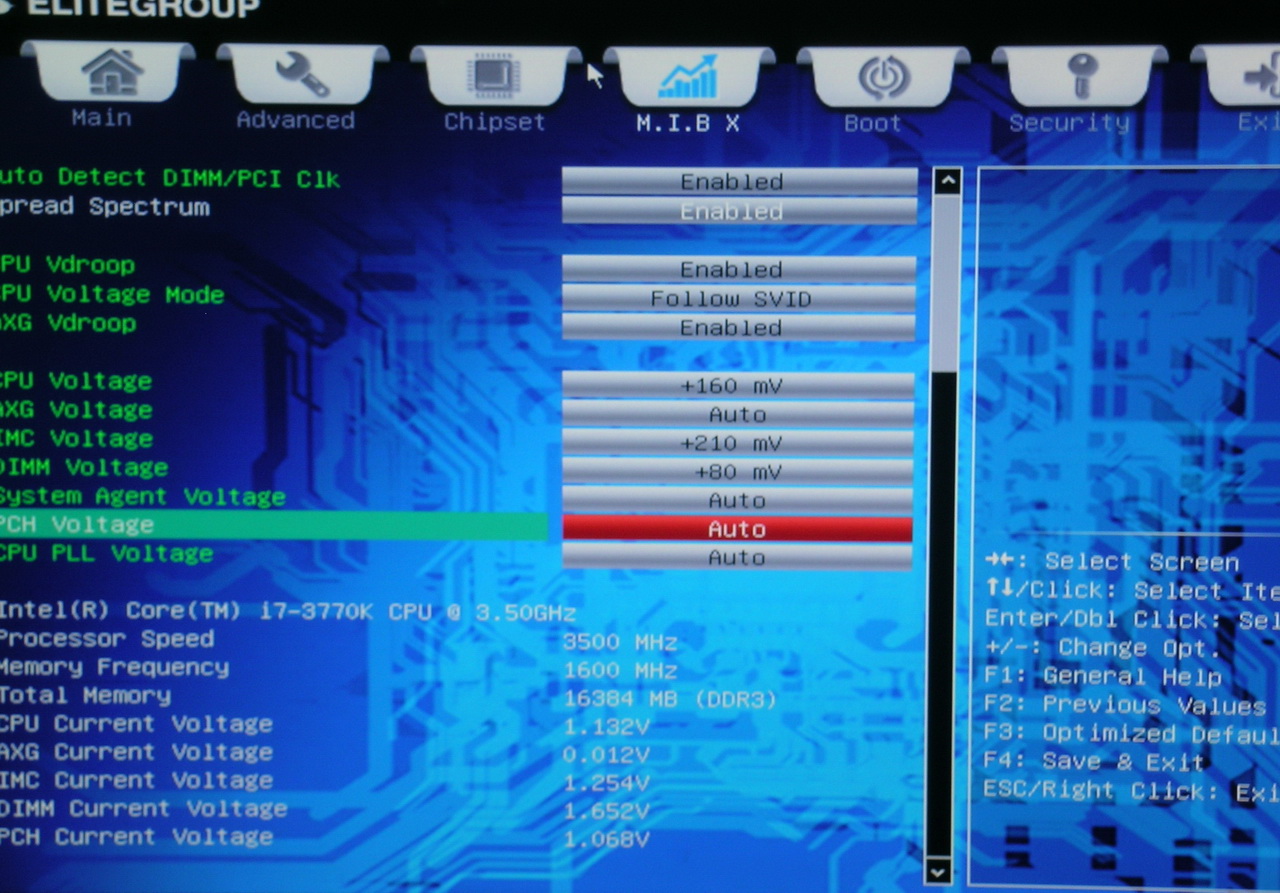Click the IMC Current Voltage 1.254V value
Screen dimensions: 1280x893
point(606,783)
